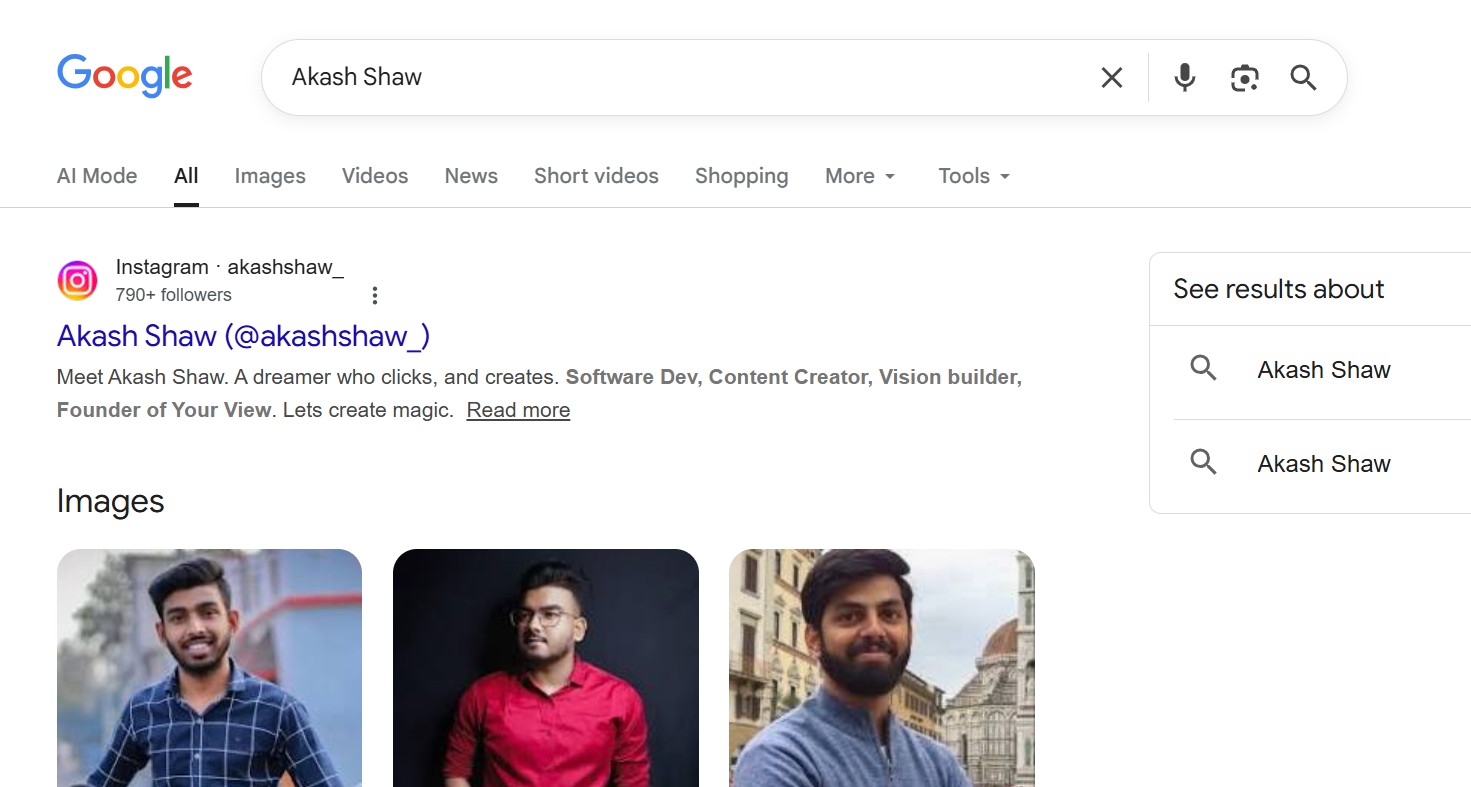Screen dimensions: 1471x787
Task: Start voice search with microphone icon
Action: pyautogui.click(x=1184, y=77)
